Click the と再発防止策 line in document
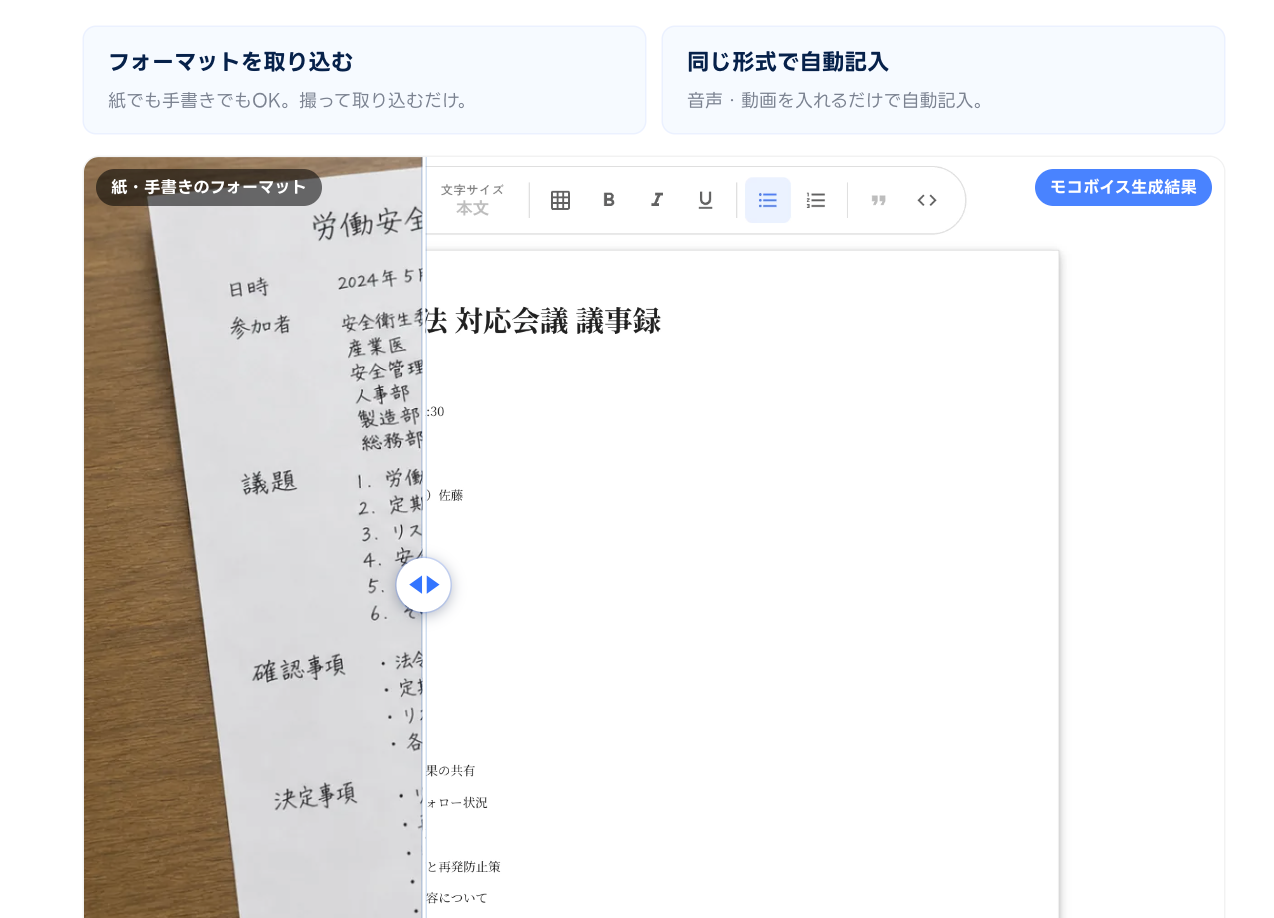Viewport: 1274px width, 918px height. [463, 866]
